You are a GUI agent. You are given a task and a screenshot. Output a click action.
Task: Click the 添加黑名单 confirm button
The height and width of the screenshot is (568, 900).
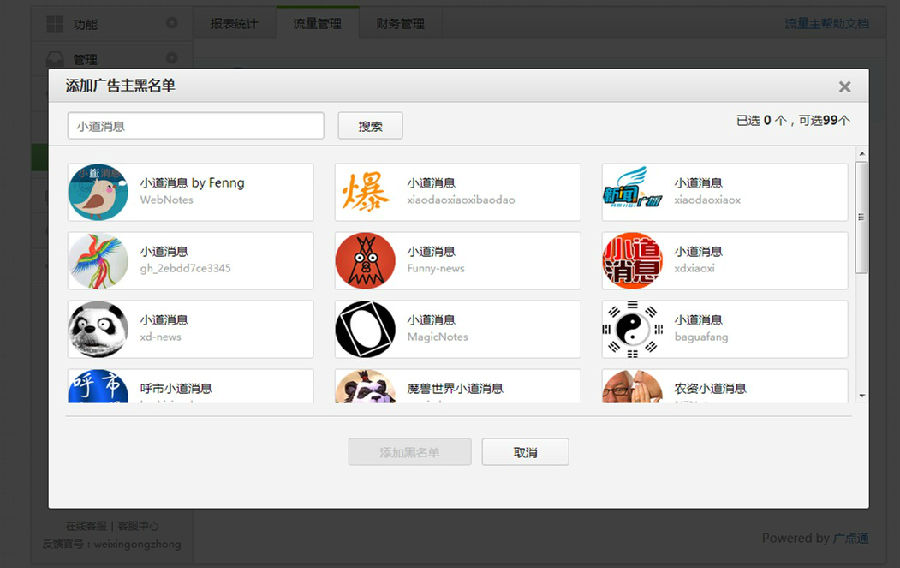tap(409, 452)
